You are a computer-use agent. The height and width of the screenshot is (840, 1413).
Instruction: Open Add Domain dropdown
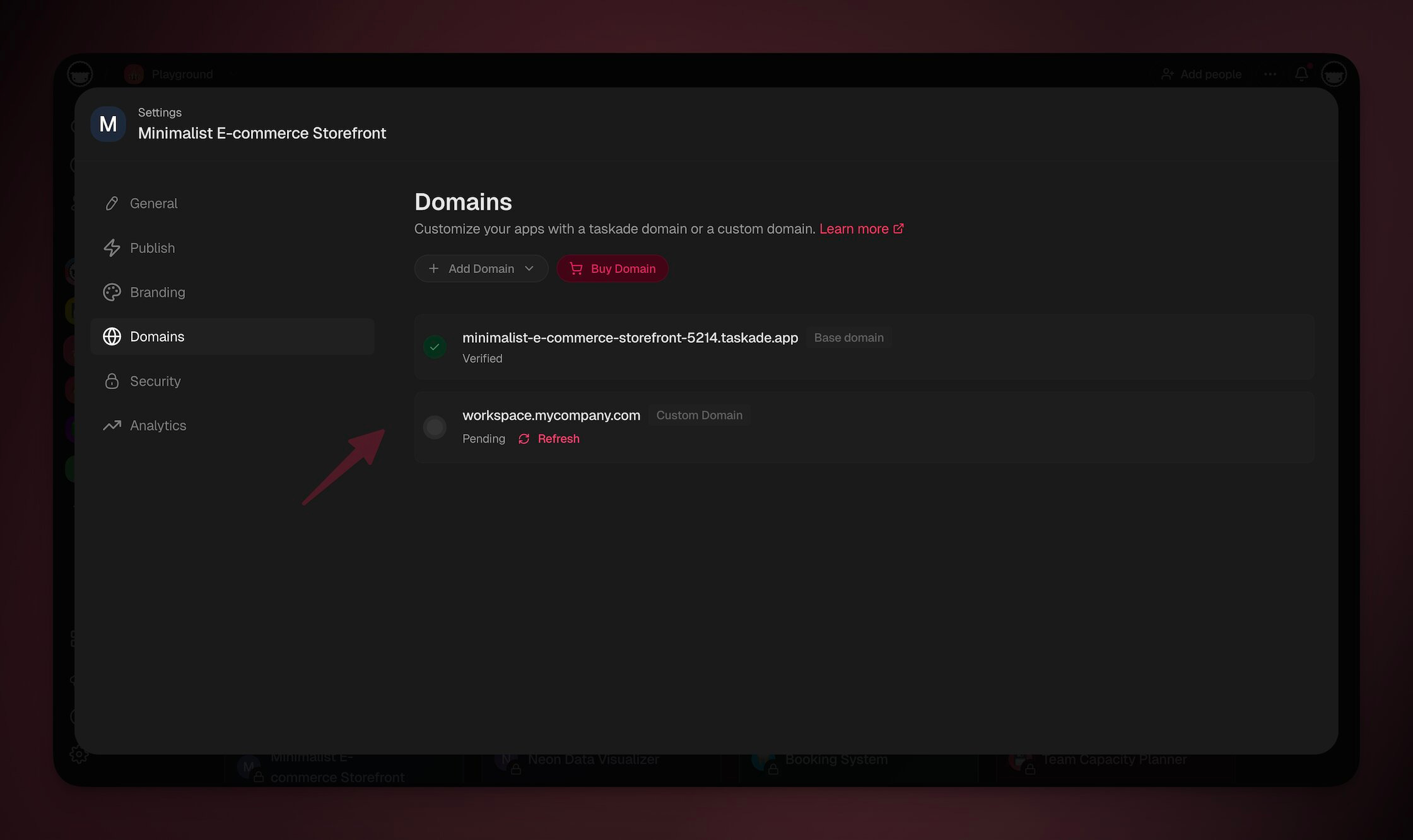(x=481, y=269)
